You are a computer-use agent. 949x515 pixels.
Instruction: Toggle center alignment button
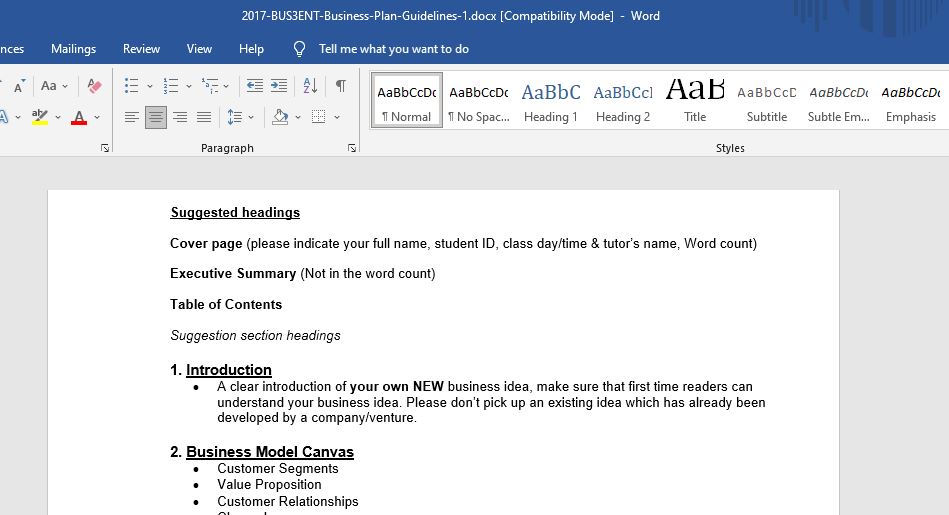[156, 117]
